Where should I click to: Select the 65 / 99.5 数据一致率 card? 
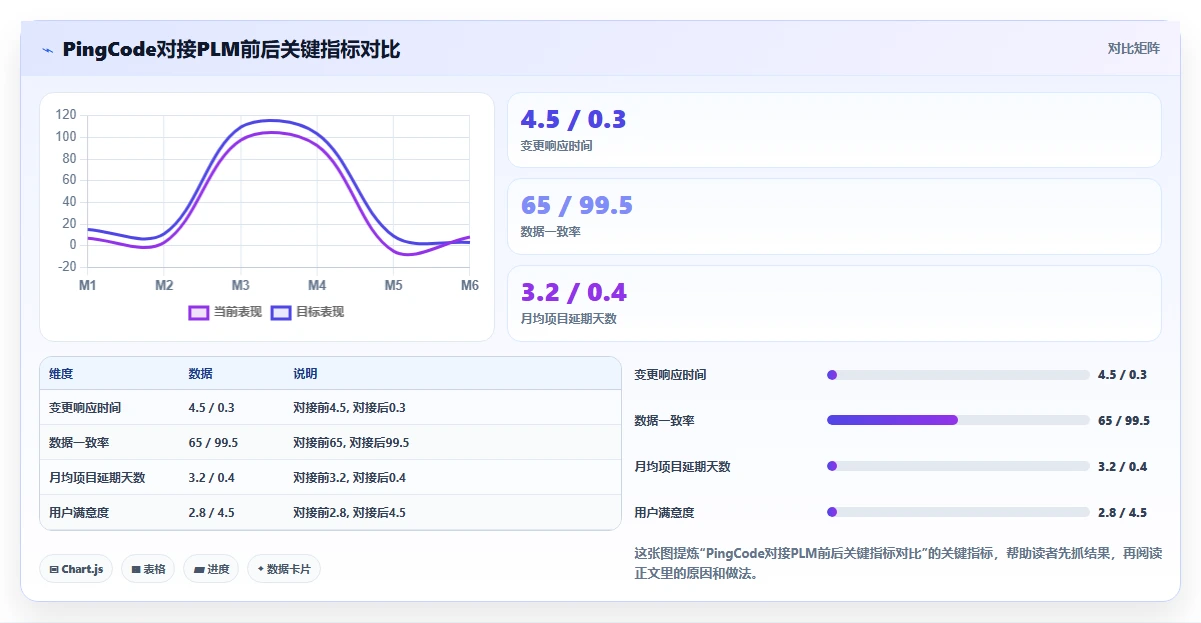click(x=834, y=216)
